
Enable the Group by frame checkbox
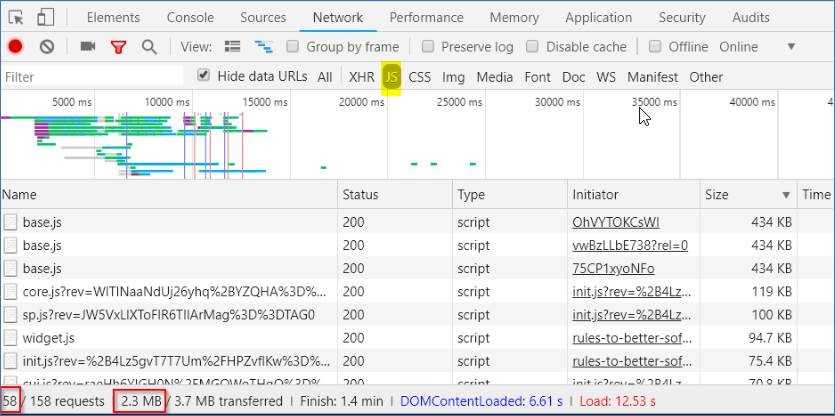(293, 47)
